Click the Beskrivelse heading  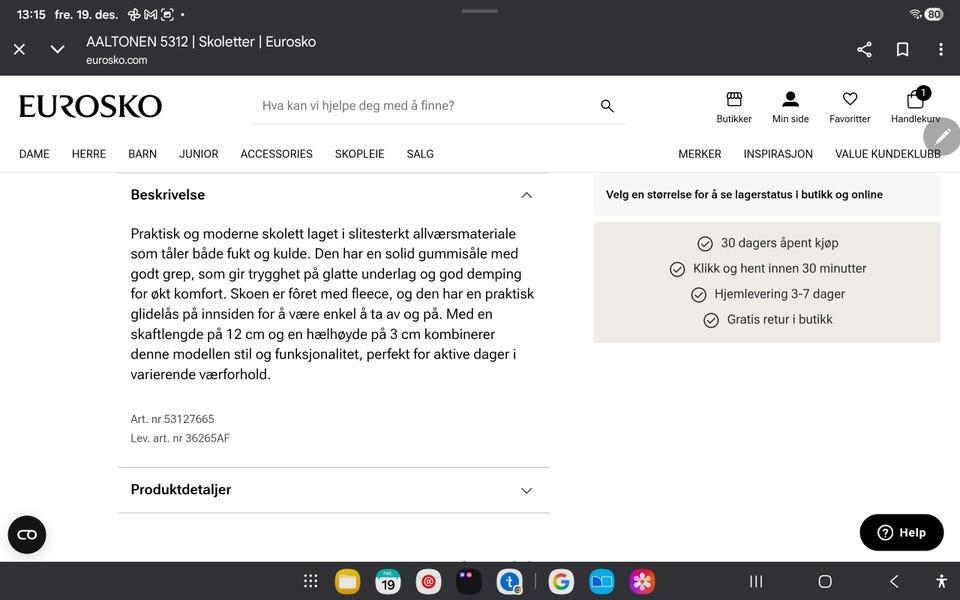(x=168, y=195)
